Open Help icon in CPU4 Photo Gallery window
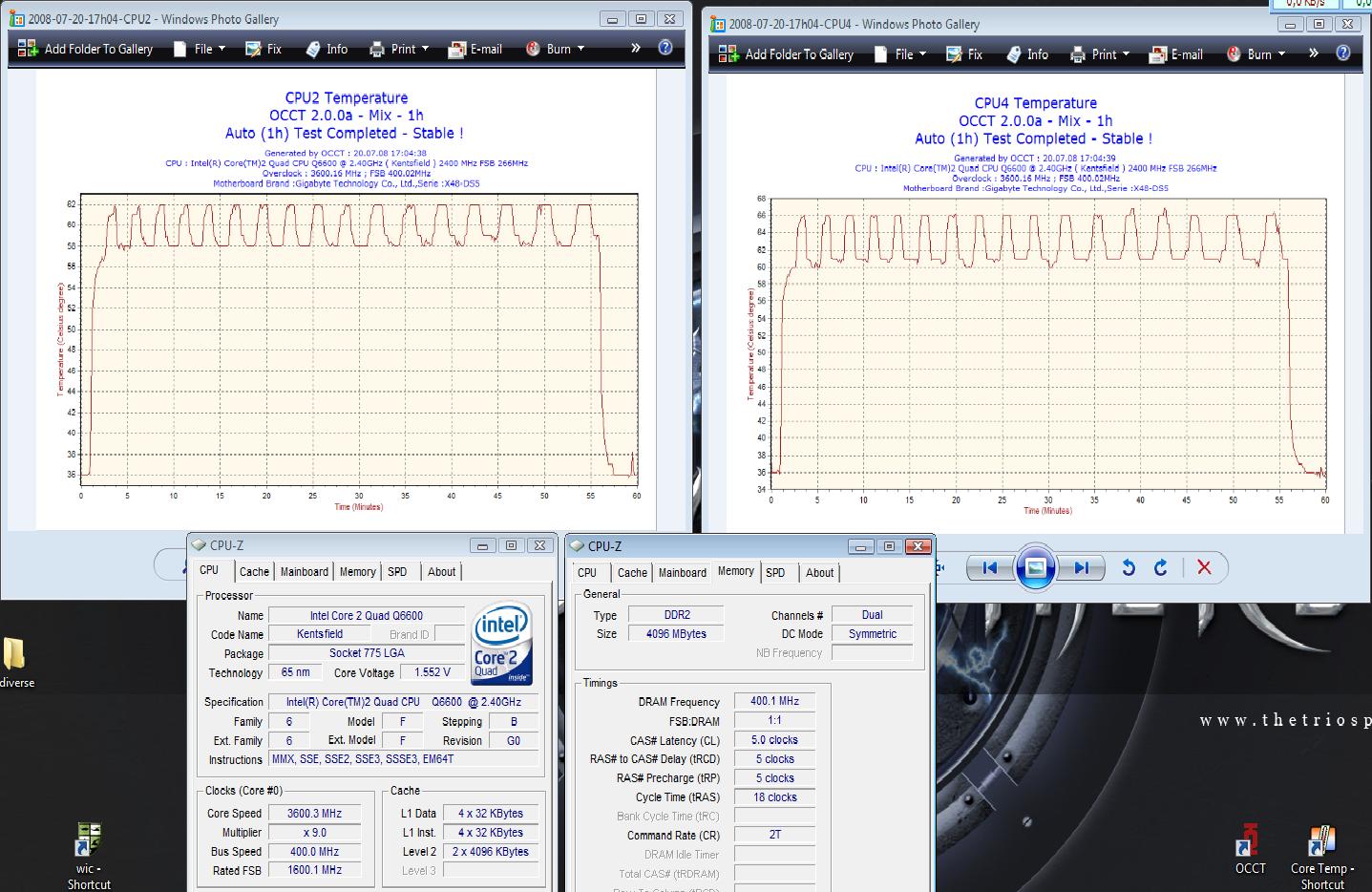 pyautogui.click(x=1343, y=53)
